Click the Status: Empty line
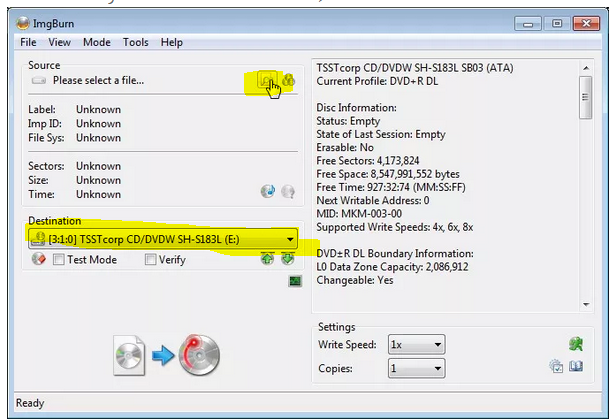The width and height of the screenshot is (614, 420). (348, 121)
